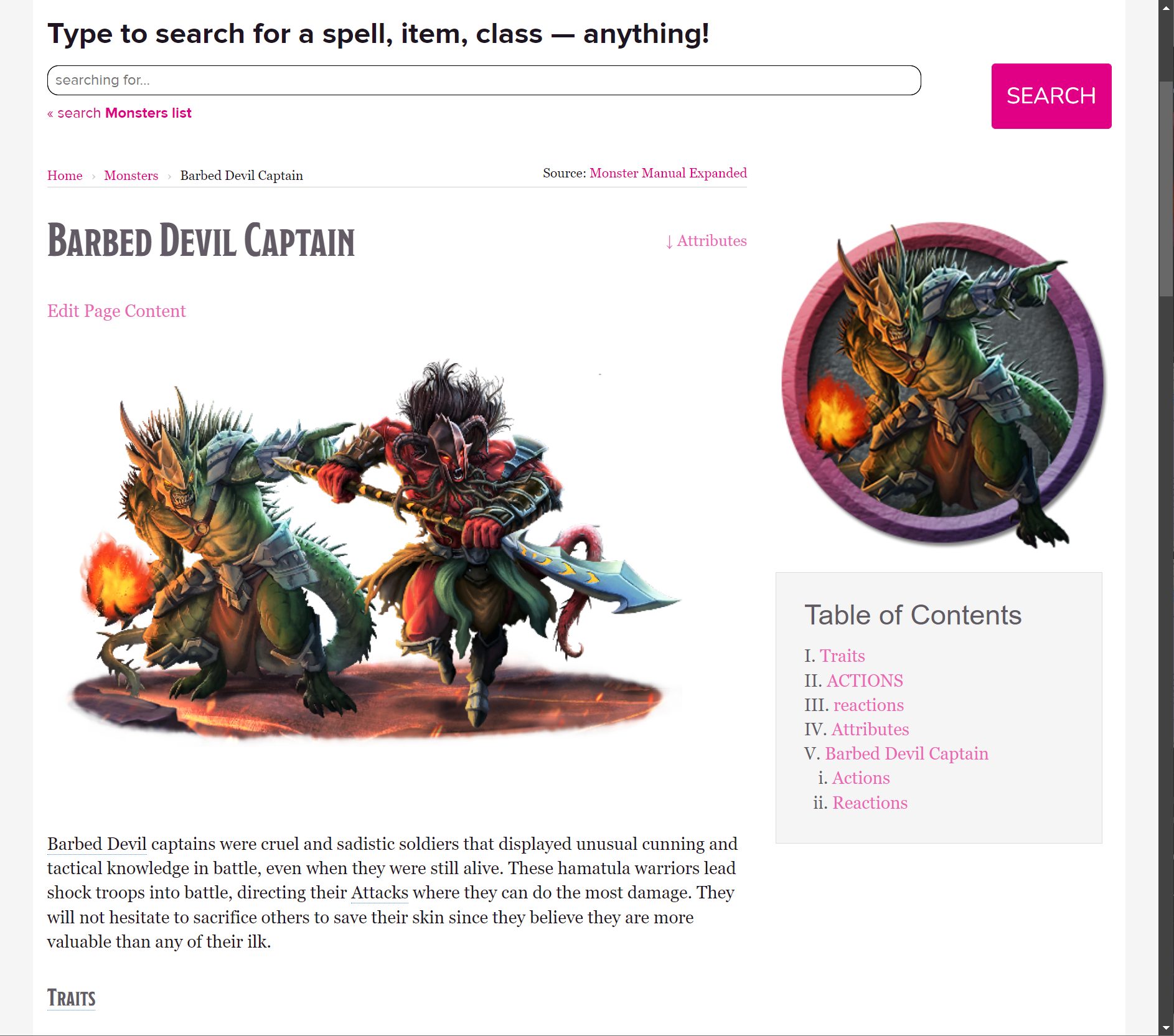Viewport: 1174px width, 1036px height.
Task: Jump to reactions in Table of Contents
Action: click(x=868, y=705)
